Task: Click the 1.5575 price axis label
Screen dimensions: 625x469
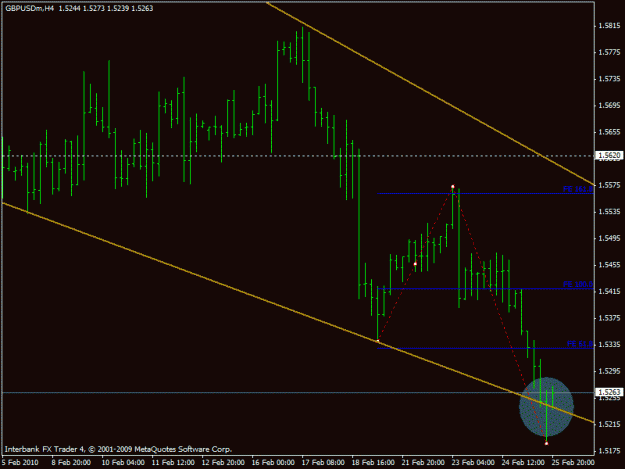Action: pos(609,185)
